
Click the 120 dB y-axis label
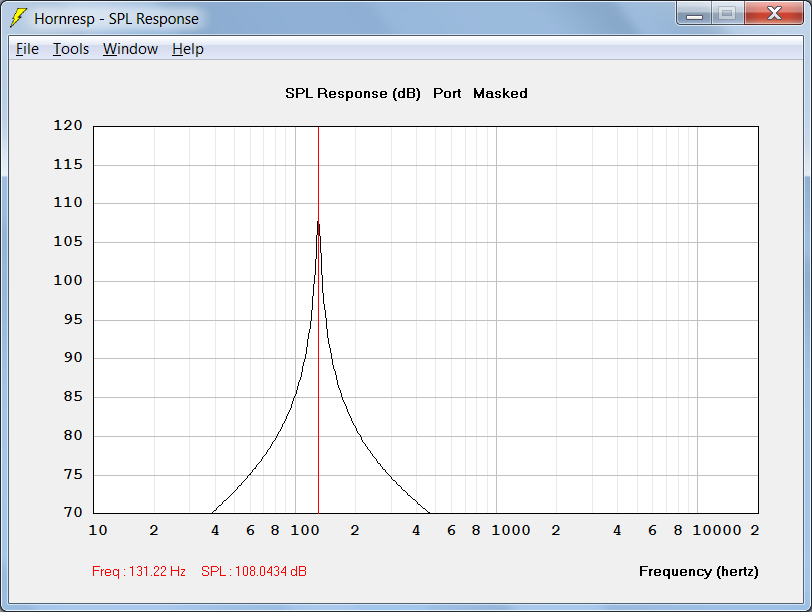point(68,125)
